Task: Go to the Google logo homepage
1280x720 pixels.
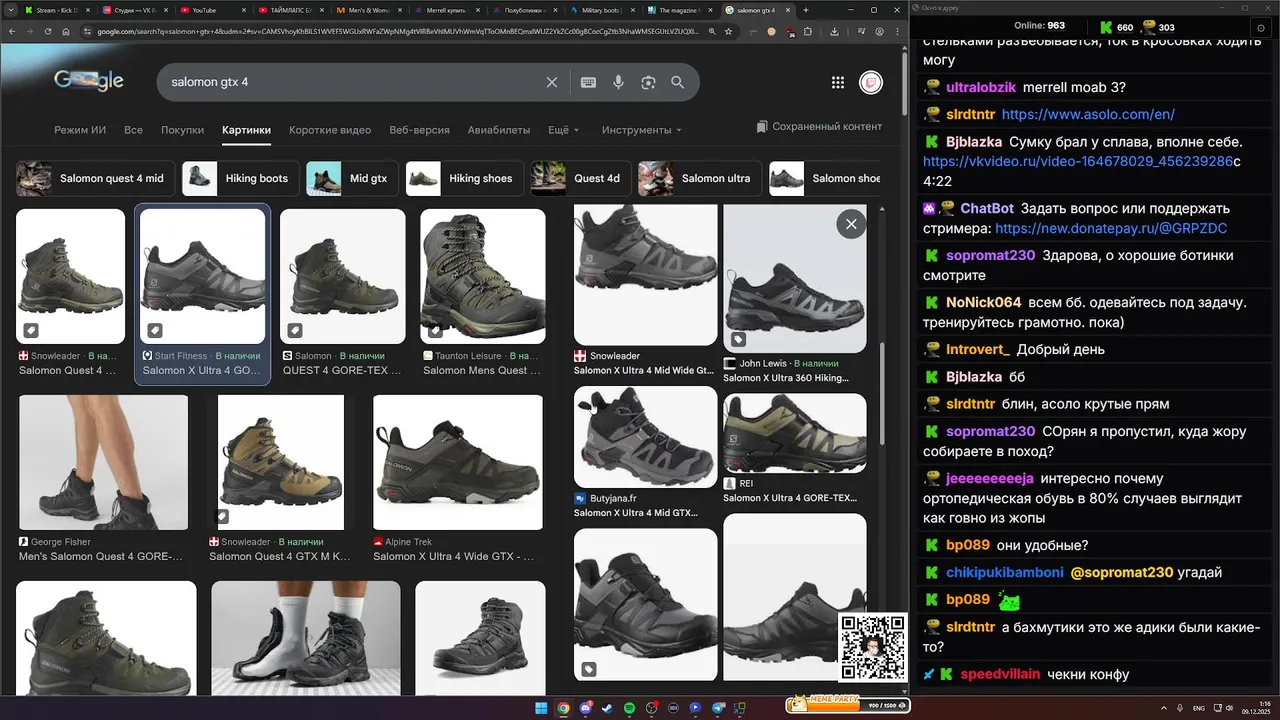Action: click(89, 80)
